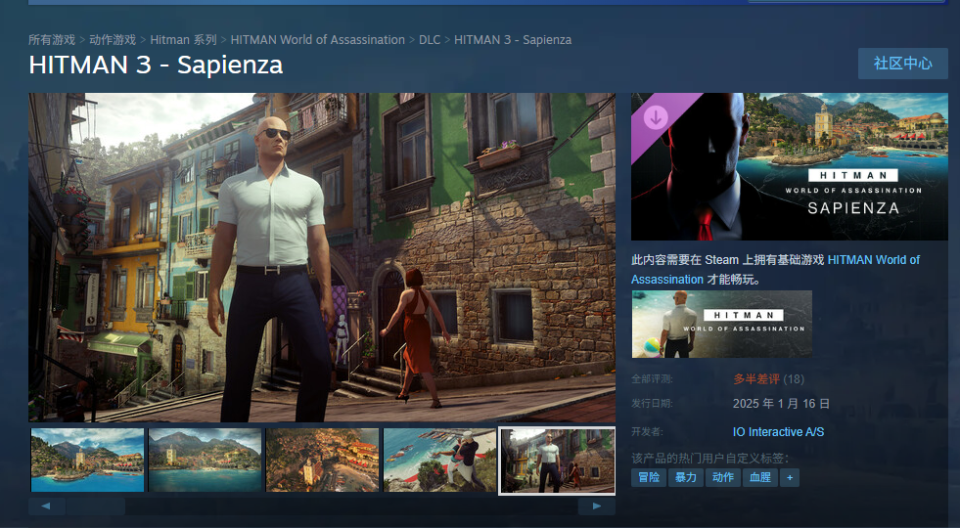960x528 pixels.
Task: Open the 社区中心 community hub button
Action: point(902,64)
